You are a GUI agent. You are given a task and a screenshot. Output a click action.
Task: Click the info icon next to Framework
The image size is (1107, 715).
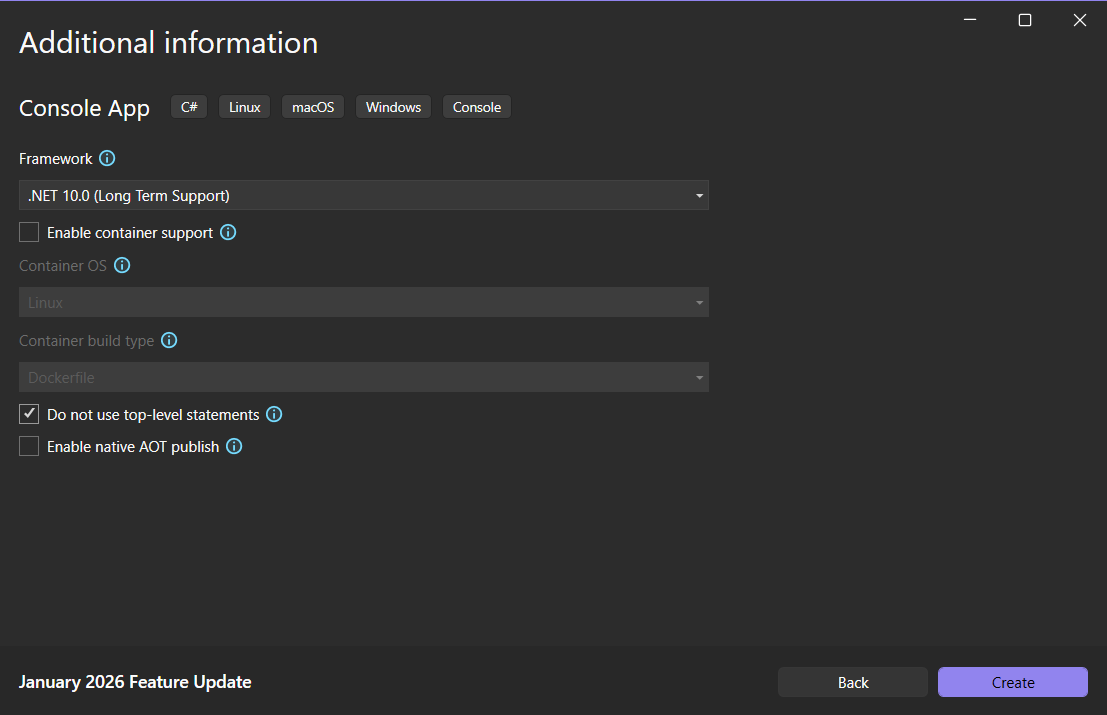point(108,159)
